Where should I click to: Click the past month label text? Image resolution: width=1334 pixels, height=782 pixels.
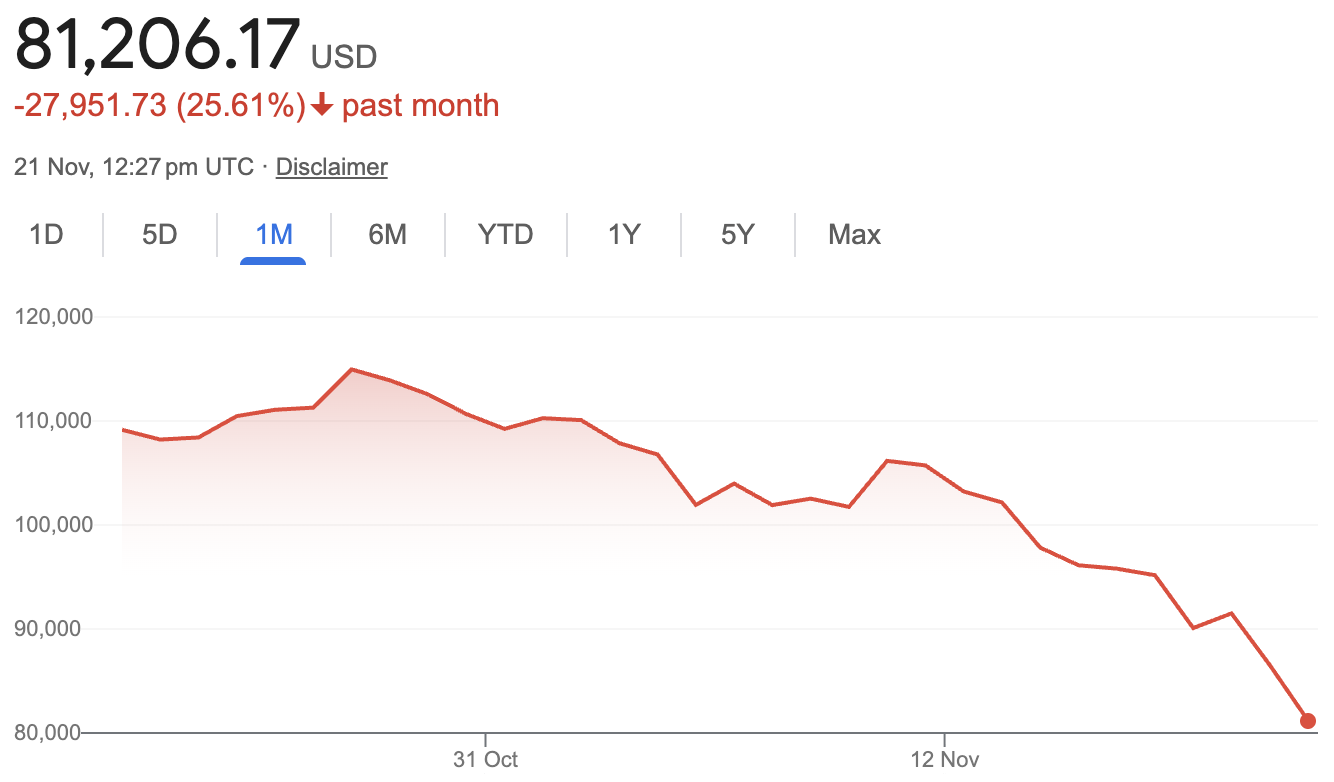pos(420,104)
